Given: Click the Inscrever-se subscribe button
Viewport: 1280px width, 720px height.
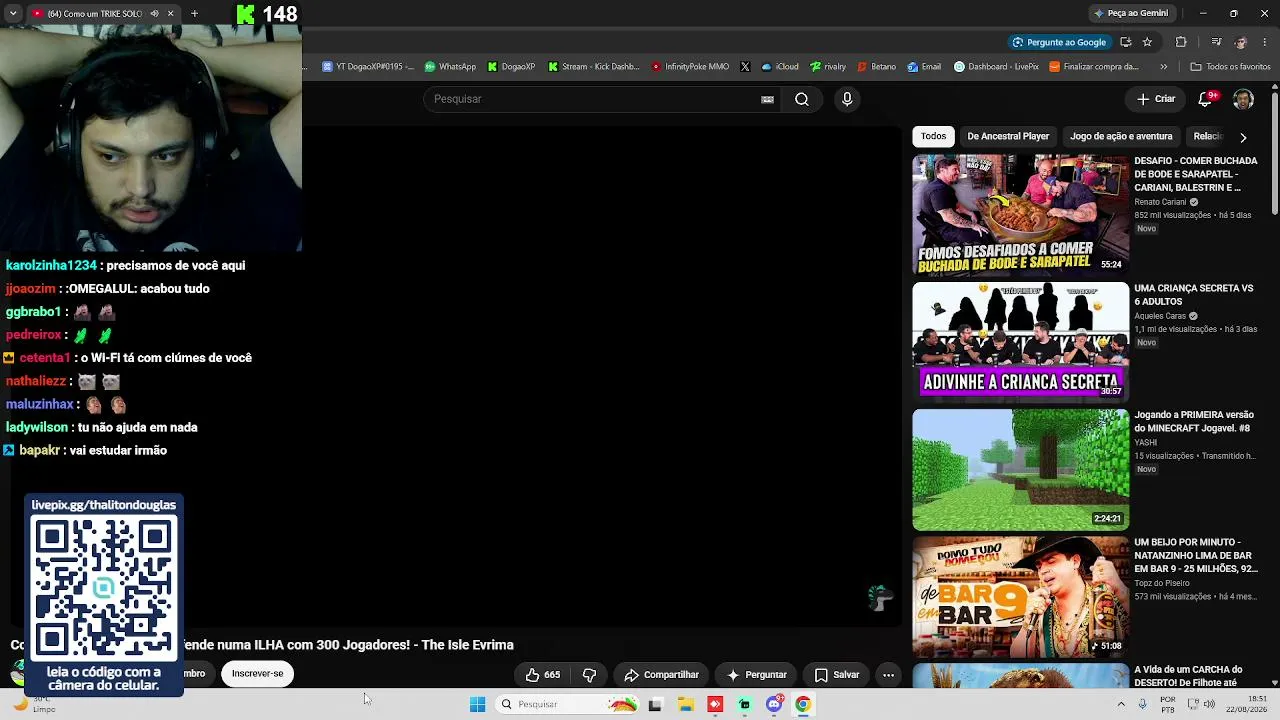Looking at the screenshot, I should tap(257, 673).
